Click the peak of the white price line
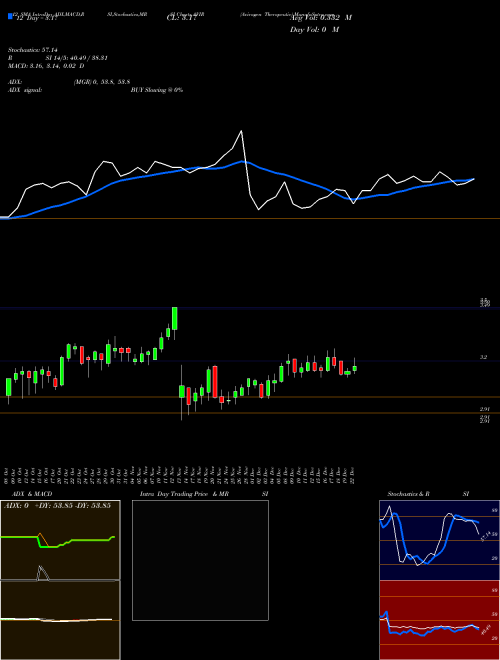This screenshot has width=500, height=660. point(241,131)
